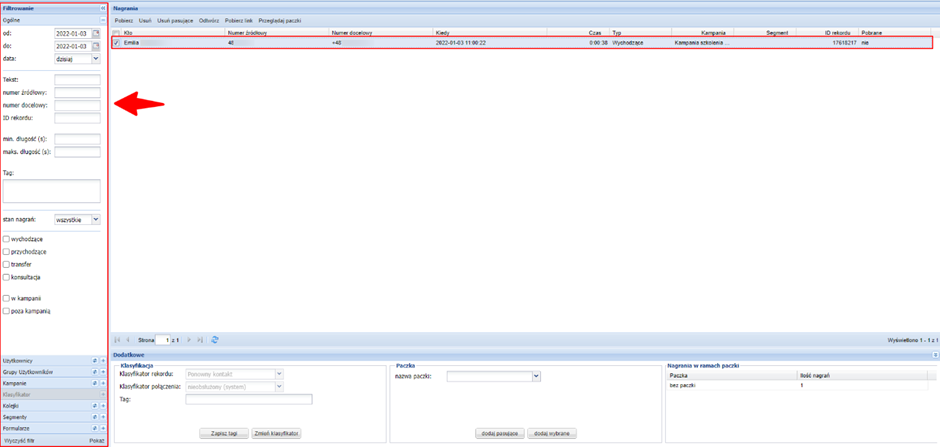Image resolution: width=940 pixels, height=447 pixels.
Task: Click the 'Zmień klasyfikator' button
Action: pos(276,433)
